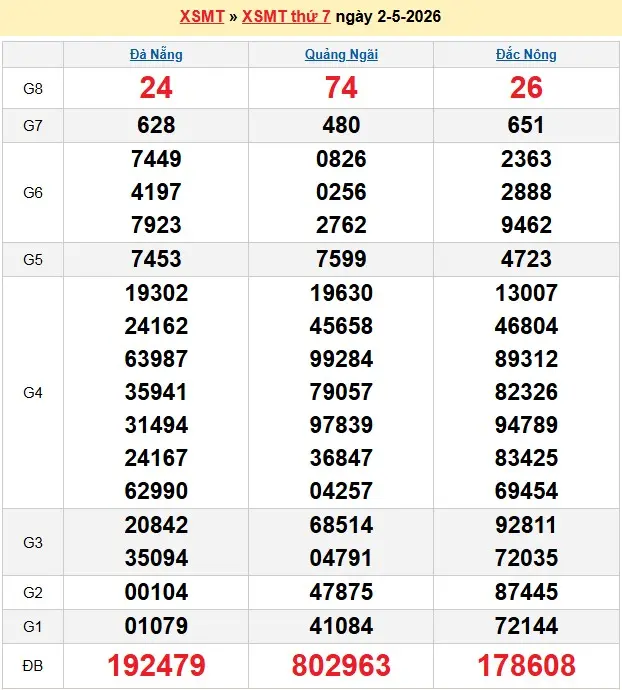Click G4 number 97839
The height and width of the screenshot is (690, 622).
341,425
